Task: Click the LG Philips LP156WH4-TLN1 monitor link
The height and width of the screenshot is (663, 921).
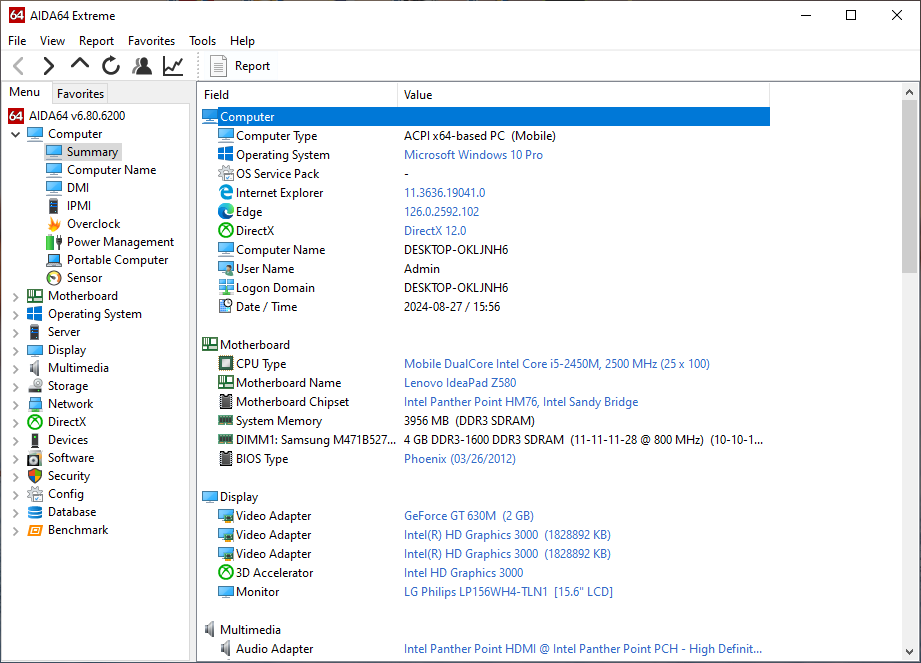Action: tap(508, 591)
